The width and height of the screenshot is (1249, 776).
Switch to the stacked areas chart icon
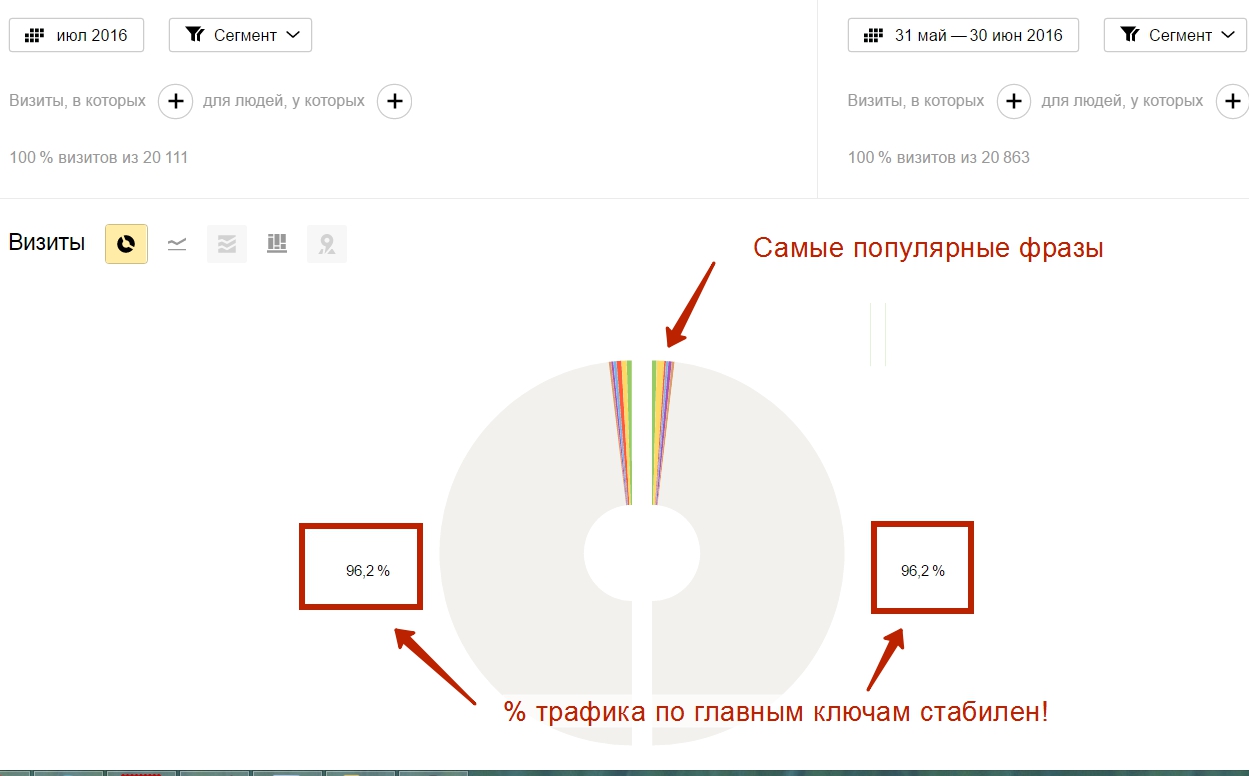point(226,242)
